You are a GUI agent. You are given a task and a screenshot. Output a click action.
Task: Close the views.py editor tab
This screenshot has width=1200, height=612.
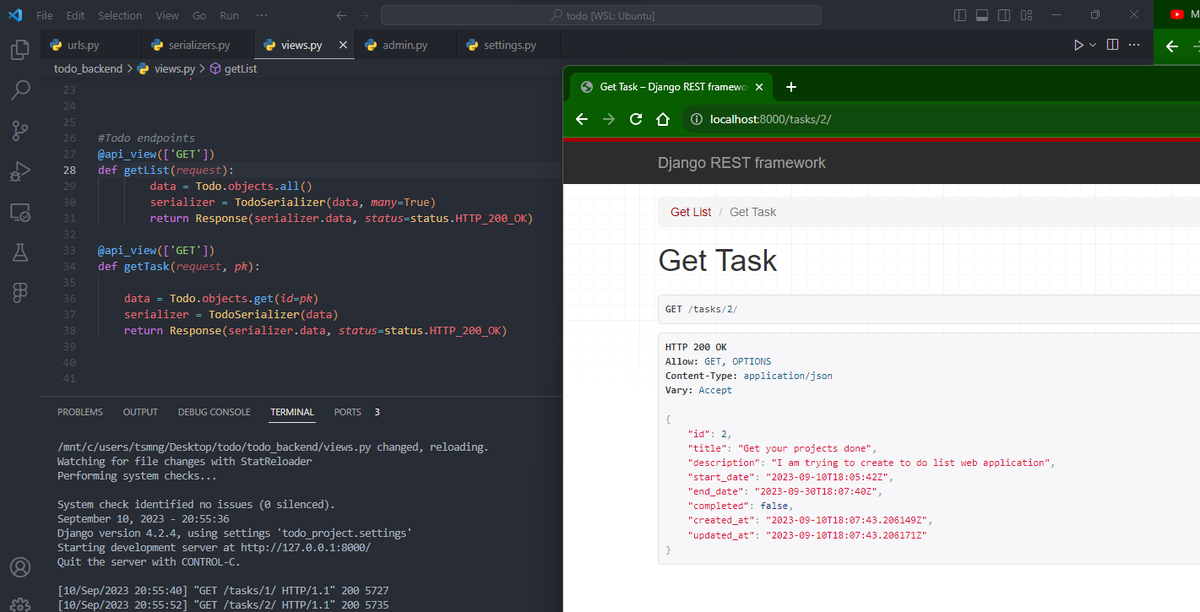[x=343, y=45]
